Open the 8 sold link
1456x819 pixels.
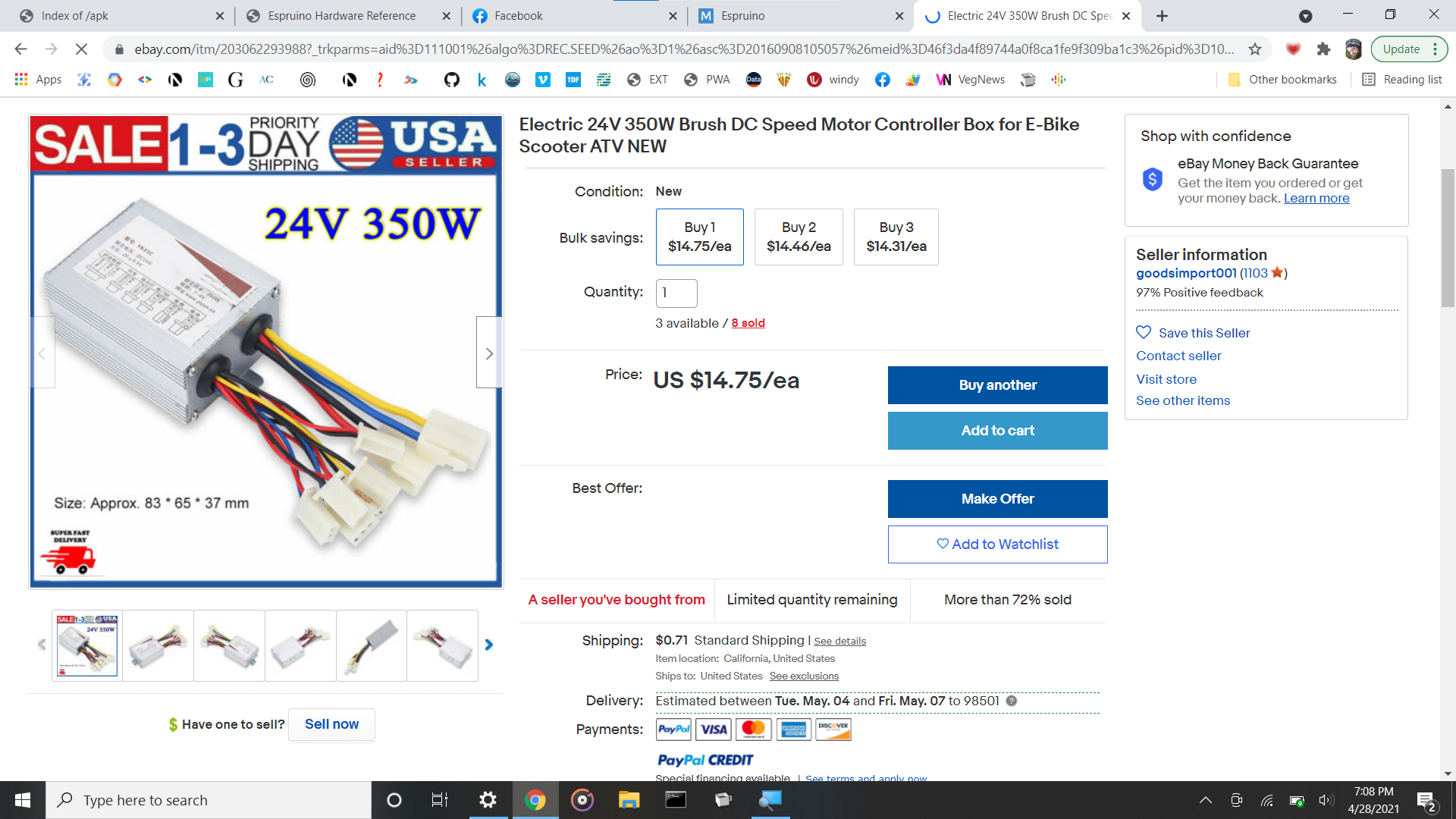pos(748,323)
